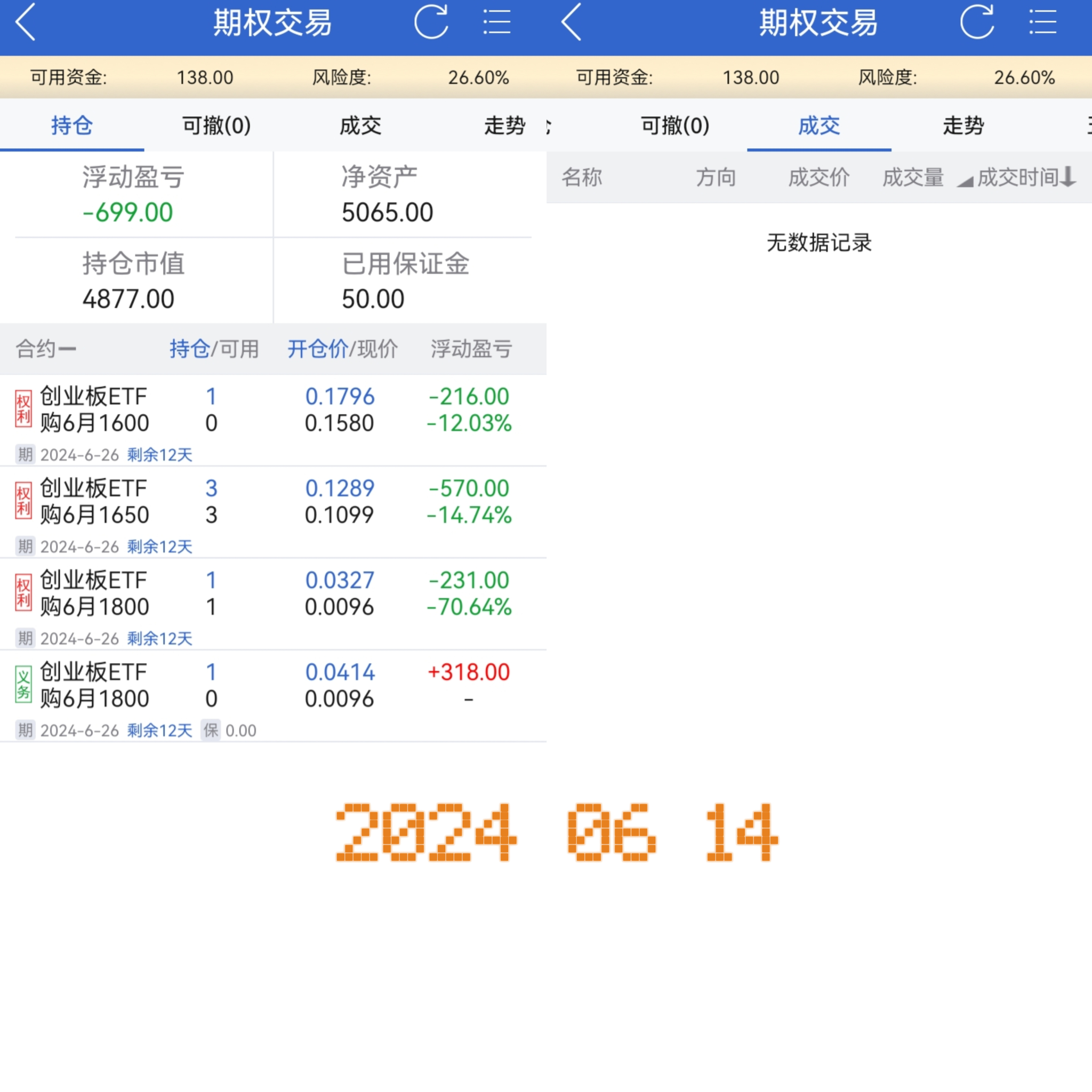Sort by 成交时间 with the down arrow

click(x=1067, y=177)
